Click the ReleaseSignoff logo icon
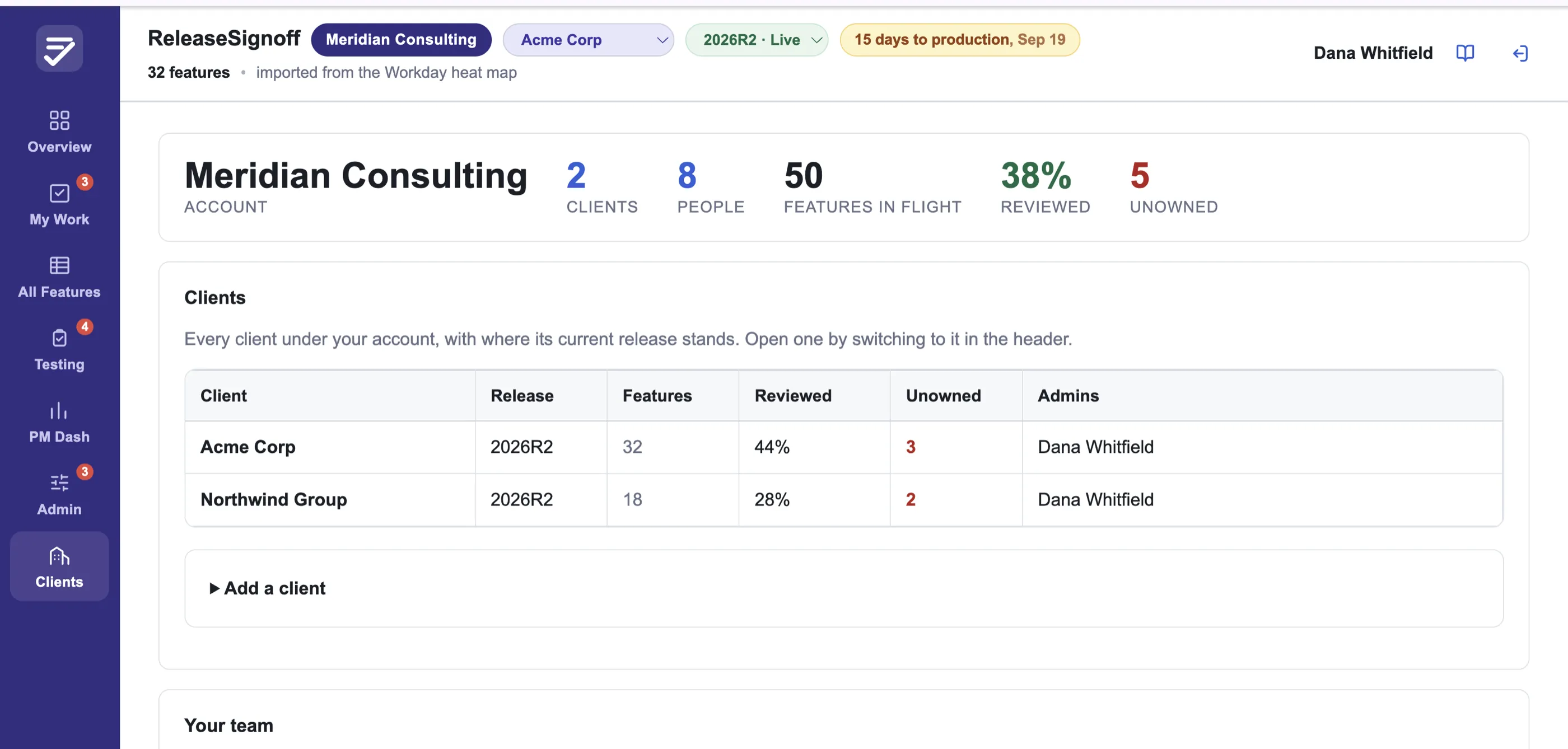 coord(59,49)
